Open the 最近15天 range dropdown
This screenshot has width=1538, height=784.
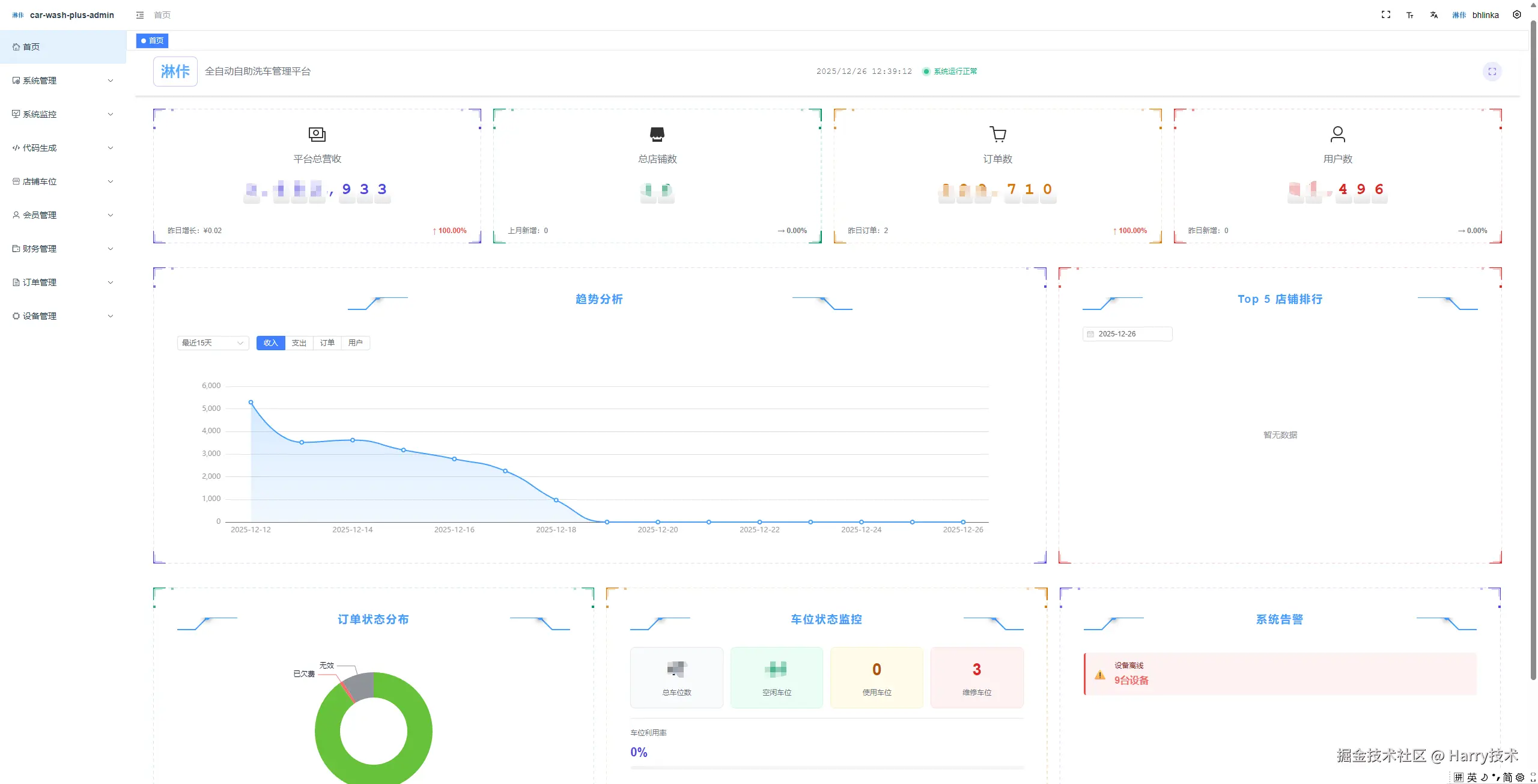[x=213, y=343]
